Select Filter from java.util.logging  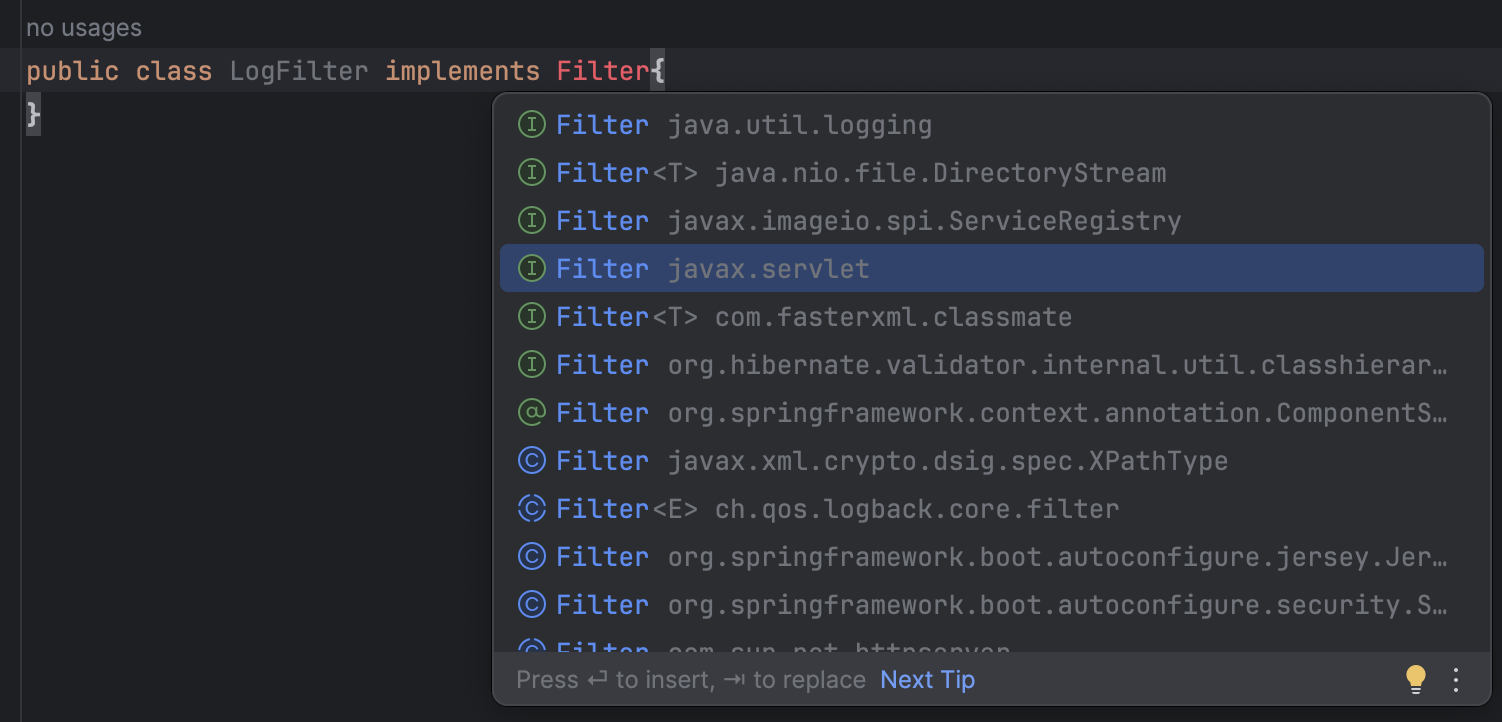pos(991,125)
